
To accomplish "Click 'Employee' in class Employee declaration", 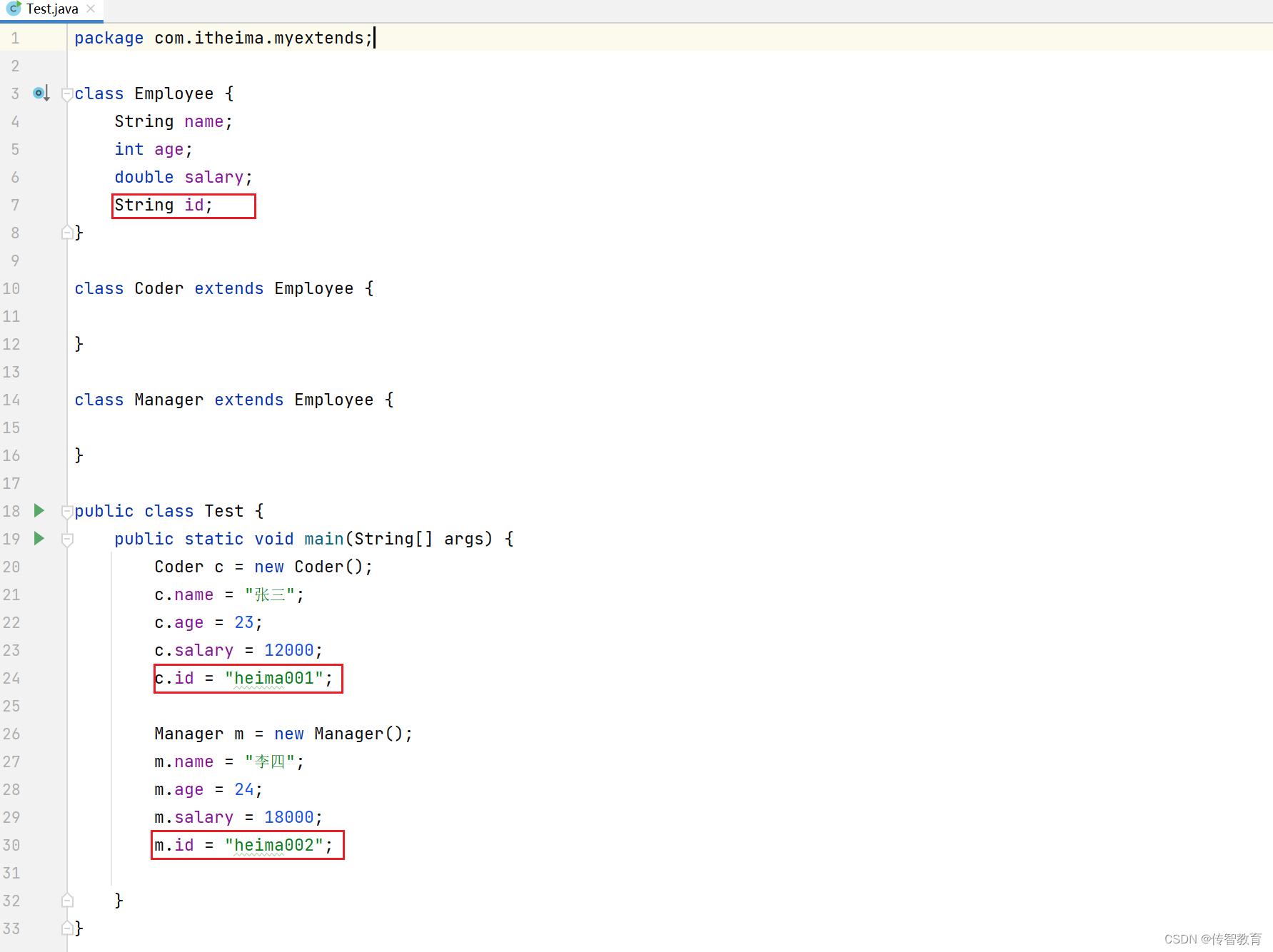I will coord(174,94).
